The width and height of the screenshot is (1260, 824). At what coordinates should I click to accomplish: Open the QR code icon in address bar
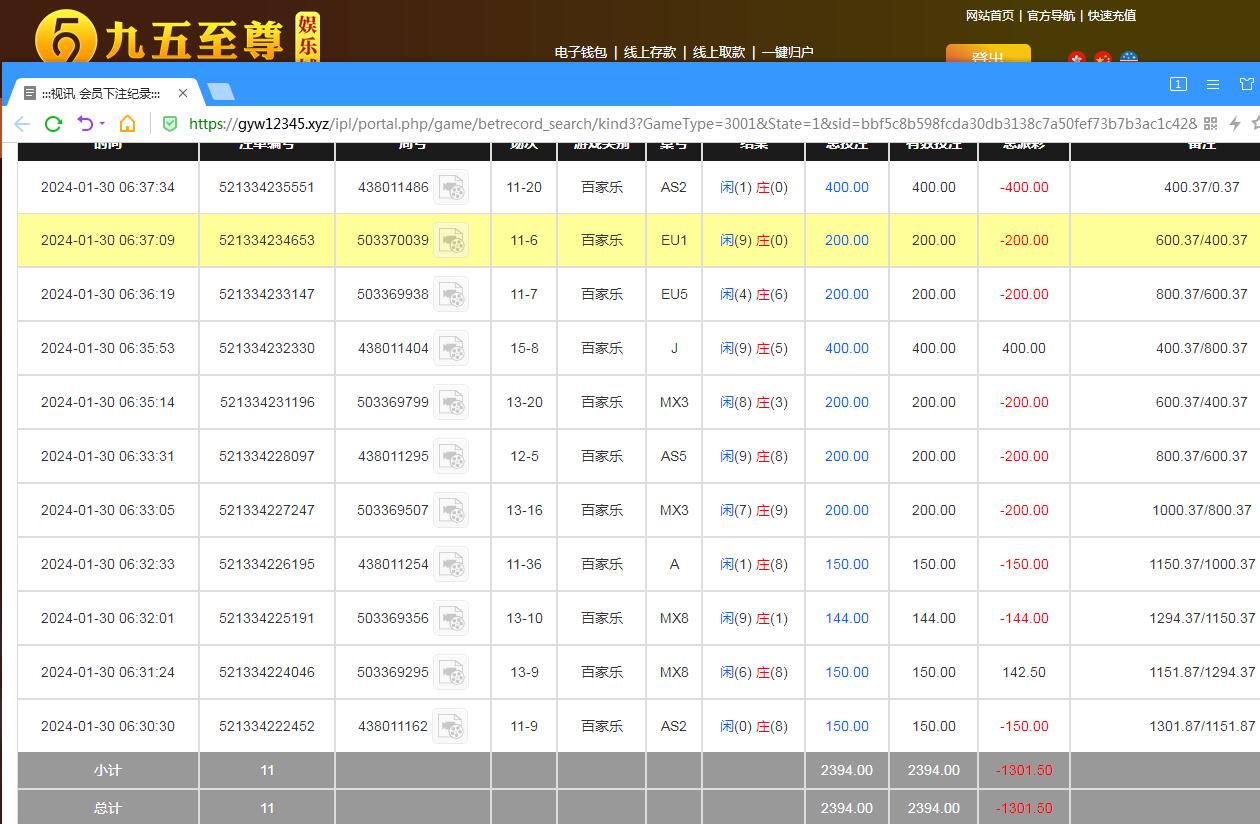tap(1210, 123)
